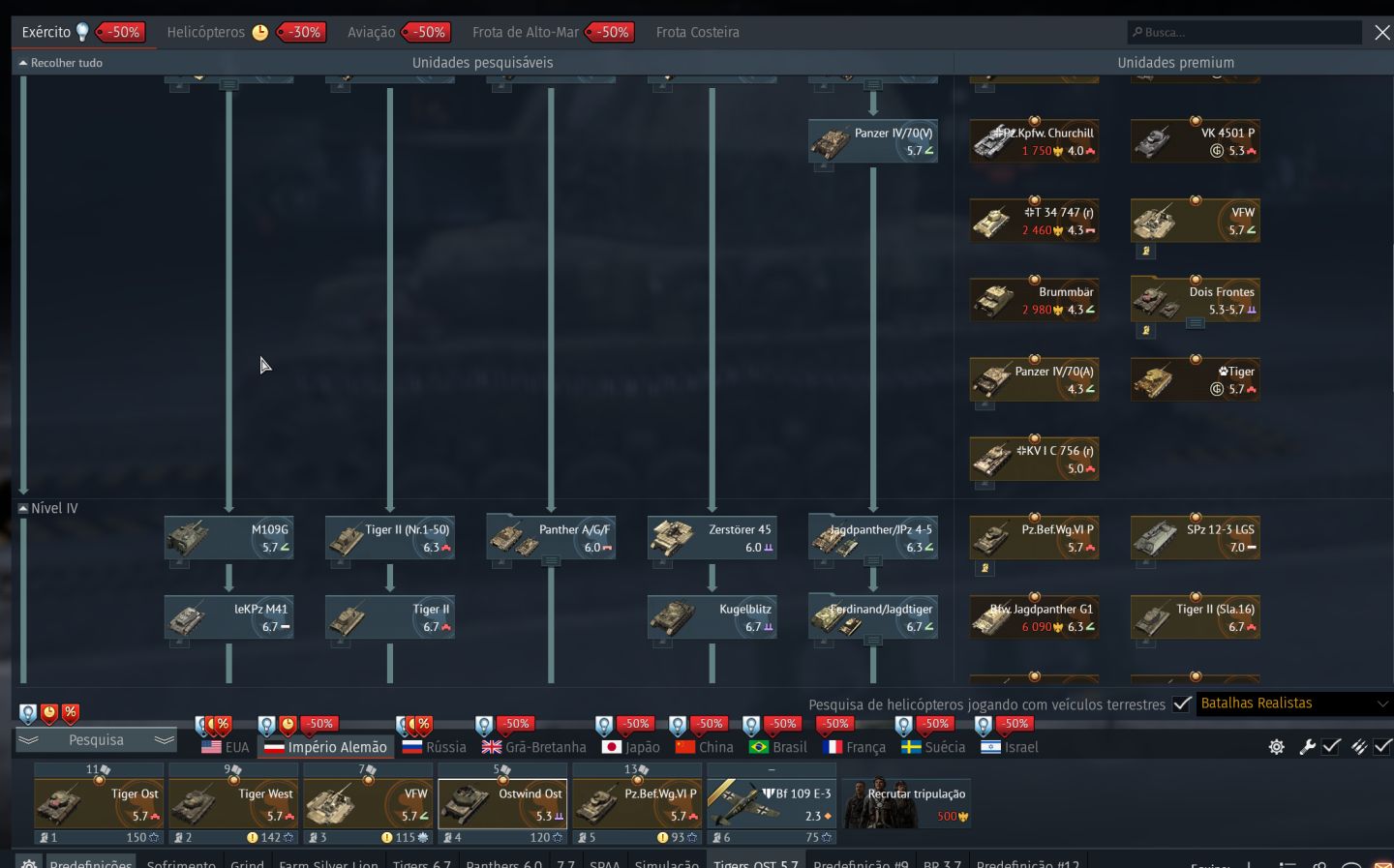1394x868 pixels.
Task: Toggle the checkbox beside the wrench icon
Action: (x=1331, y=746)
